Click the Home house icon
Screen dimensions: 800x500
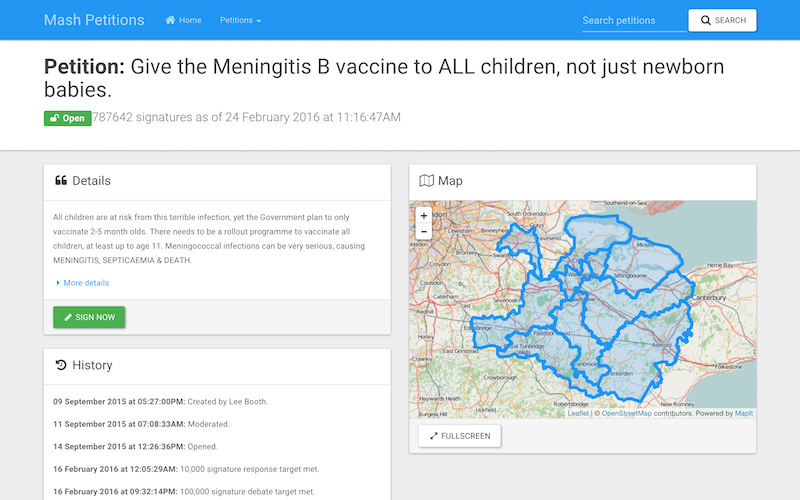170,20
